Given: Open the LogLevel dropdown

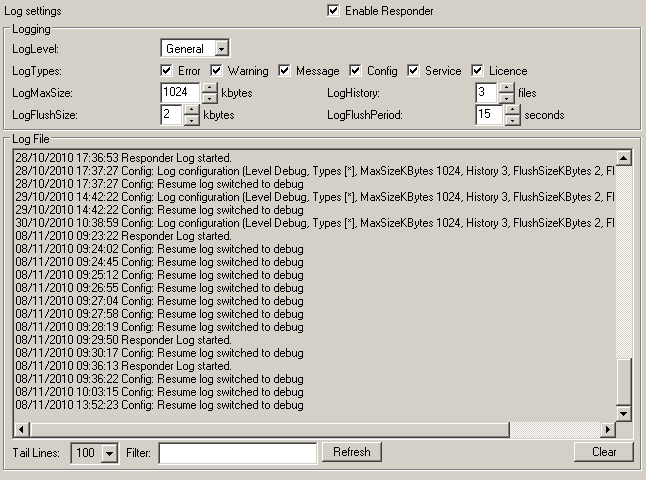Looking at the screenshot, I should coord(221,48).
